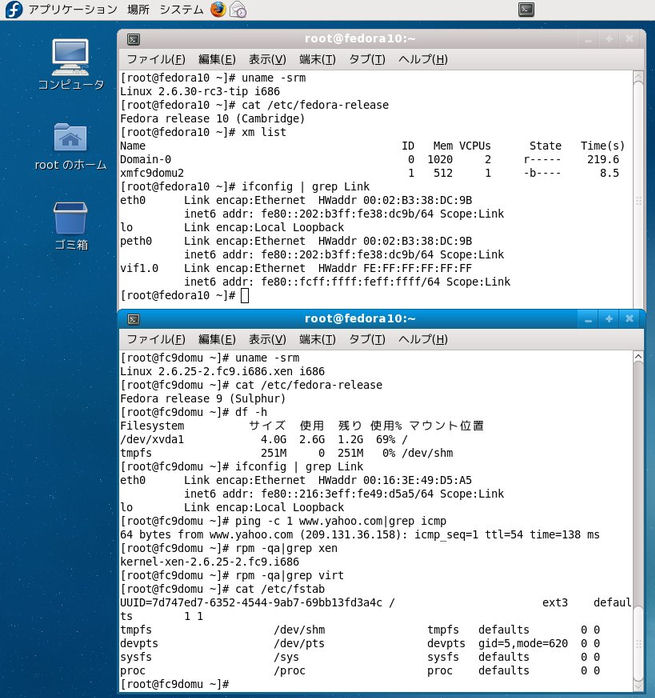
Task: Click 'Fedora release 9 (Sulphur)' text
Action: 203,398
